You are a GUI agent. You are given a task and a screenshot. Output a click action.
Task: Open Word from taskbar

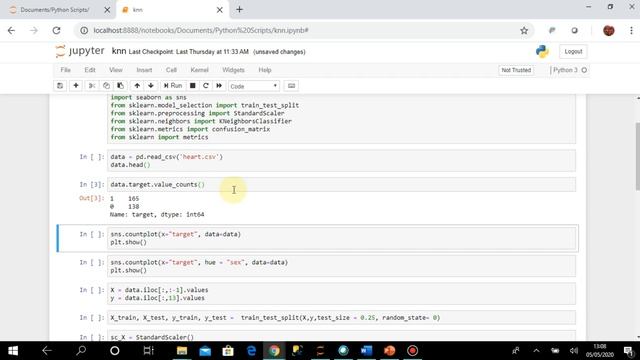[367, 351]
